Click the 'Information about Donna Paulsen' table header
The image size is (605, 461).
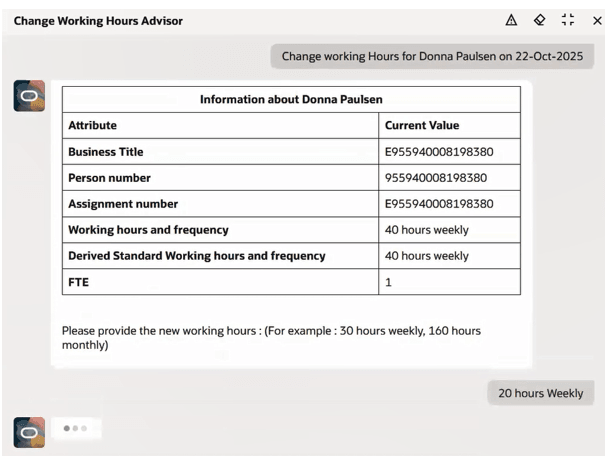pyautogui.click(x=291, y=100)
